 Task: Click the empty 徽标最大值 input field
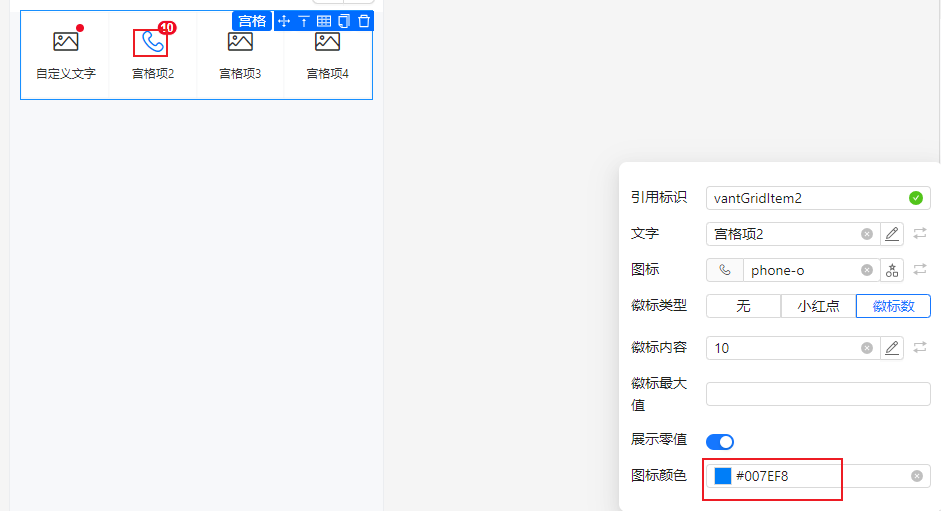(x=818, y=394)
